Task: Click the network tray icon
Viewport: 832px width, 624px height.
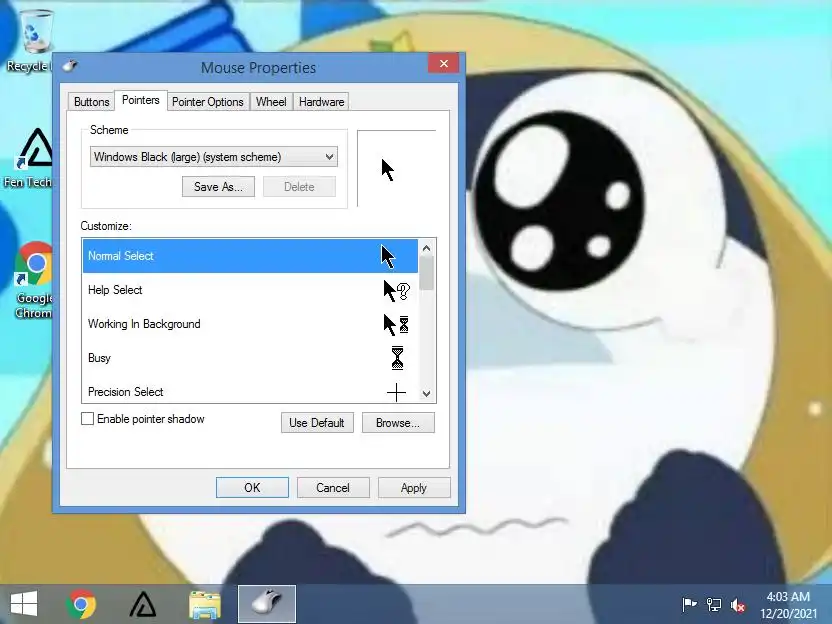Action: pyautogui.click(x=714, y=604)
